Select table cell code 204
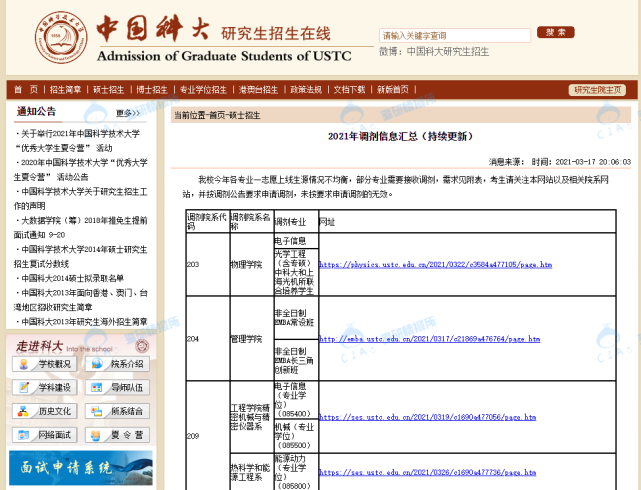The width and height of the screenshot is (641, 490). coord(208,339)
